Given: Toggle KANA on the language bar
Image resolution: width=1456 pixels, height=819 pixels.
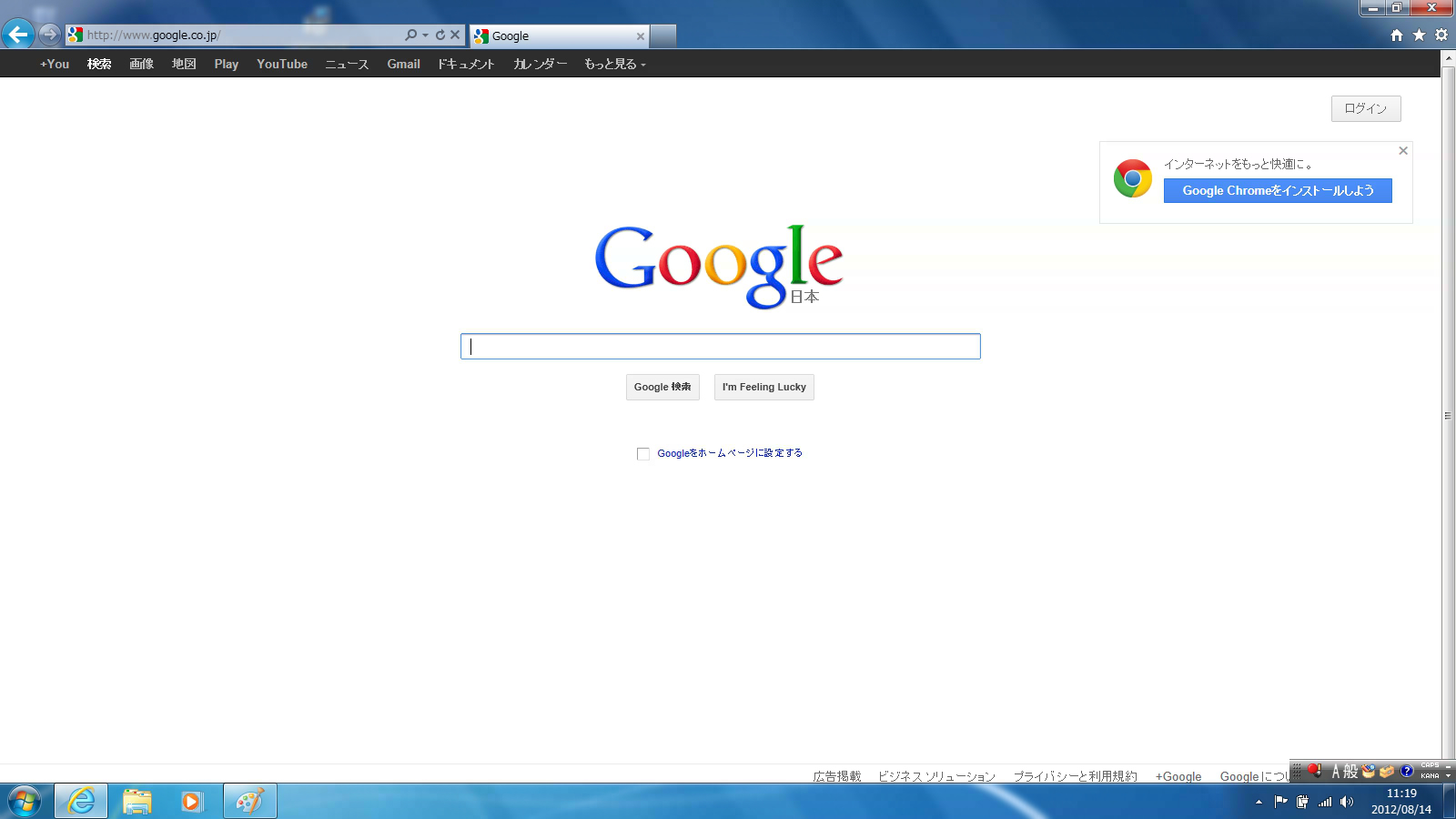Looking at the screenshot, I should coord(1431,776).
